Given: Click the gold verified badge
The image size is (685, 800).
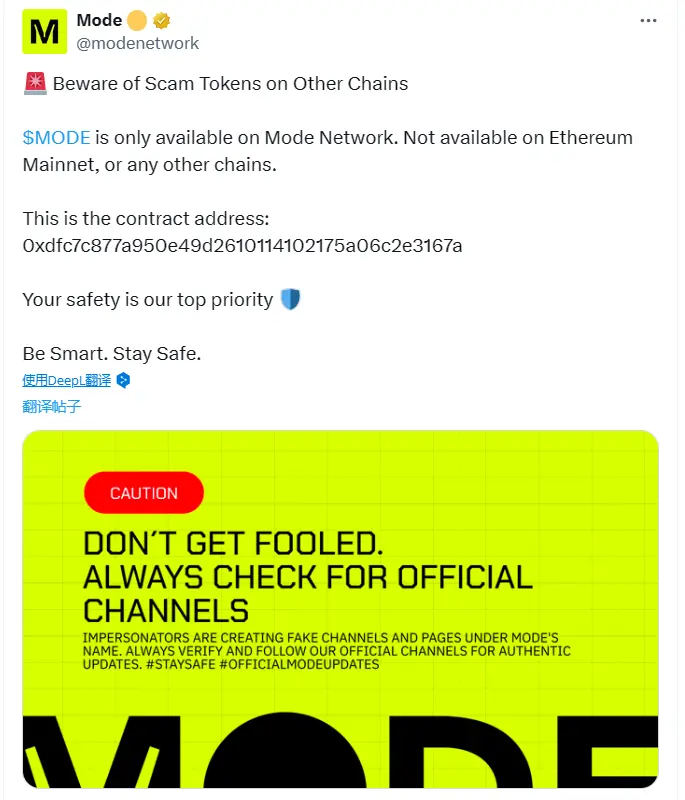Looking at the screenshot, I should click(160, 21).
